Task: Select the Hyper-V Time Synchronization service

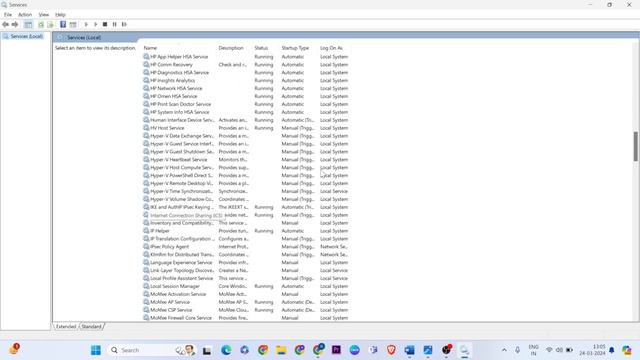Action: point(247,191)
